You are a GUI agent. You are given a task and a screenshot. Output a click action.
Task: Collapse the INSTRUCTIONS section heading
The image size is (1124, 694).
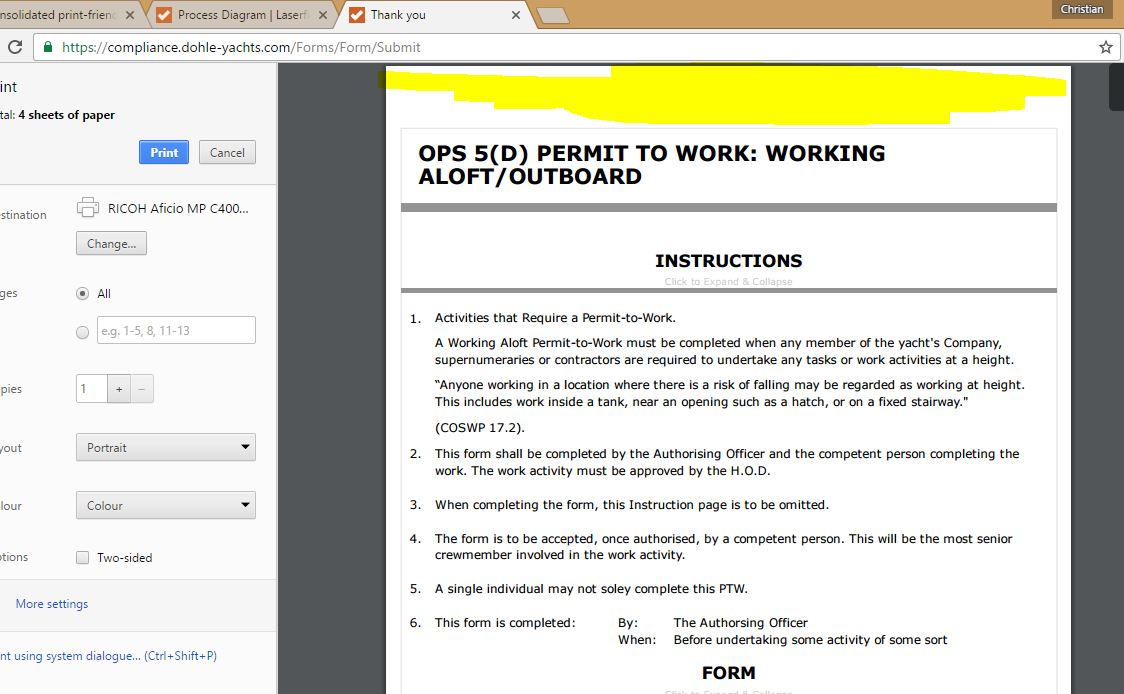728,260
